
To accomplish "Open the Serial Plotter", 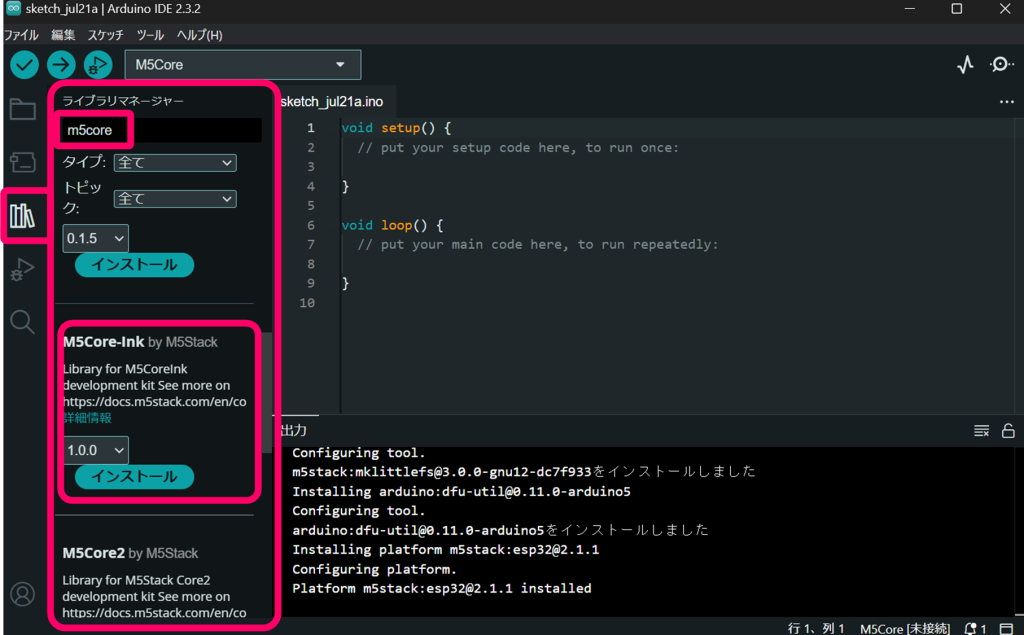I will (965, 64).
